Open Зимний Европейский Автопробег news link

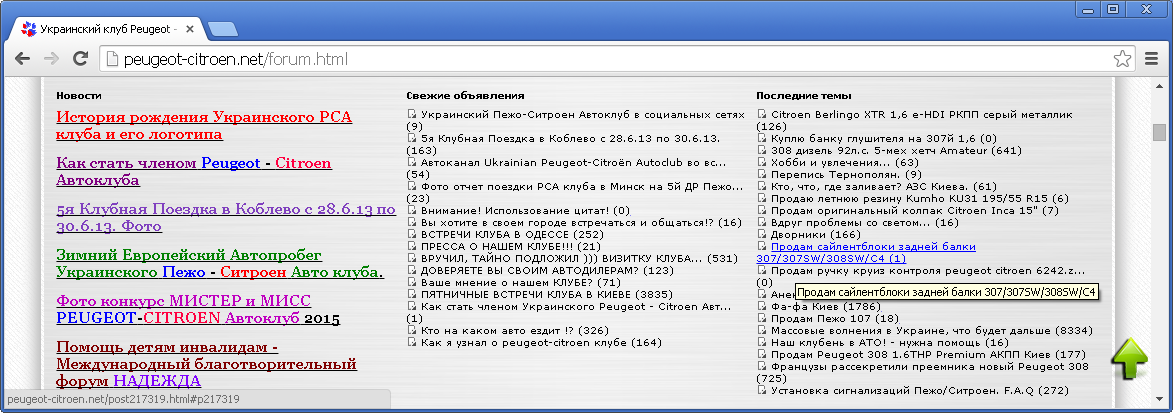click(x=219, y=263)
